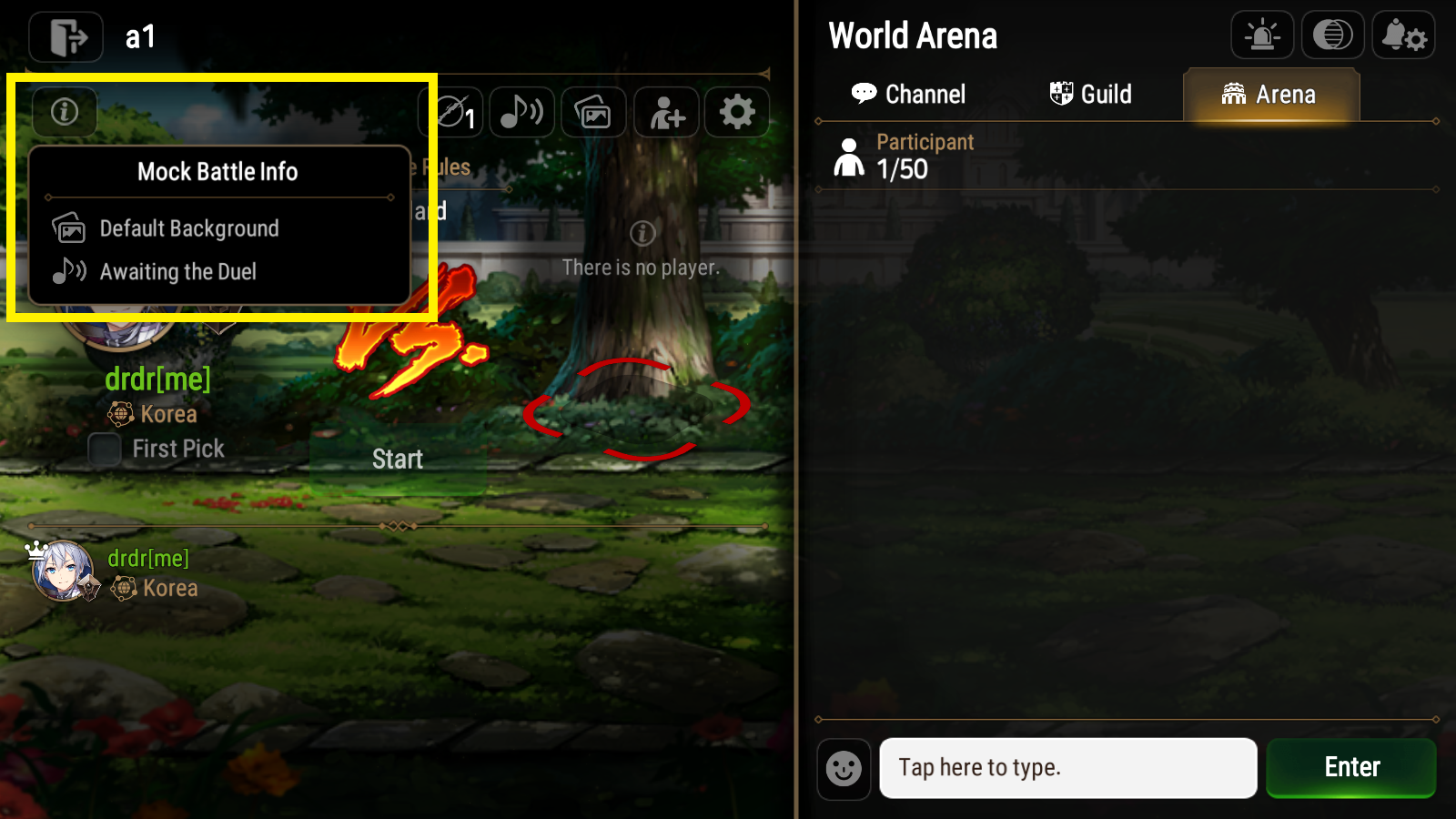
Task: Click the drdr[me] player avatar thumbnail
Action: pyautogui.click(x=62, y=571)
